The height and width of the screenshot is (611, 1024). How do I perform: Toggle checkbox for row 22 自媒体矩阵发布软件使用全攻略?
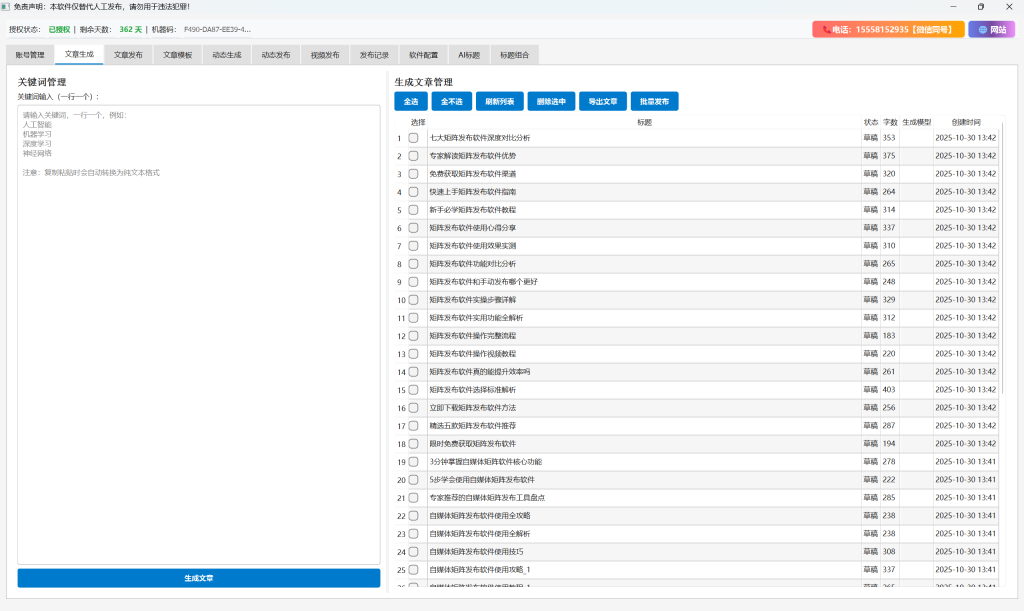(x=413, y=516)
